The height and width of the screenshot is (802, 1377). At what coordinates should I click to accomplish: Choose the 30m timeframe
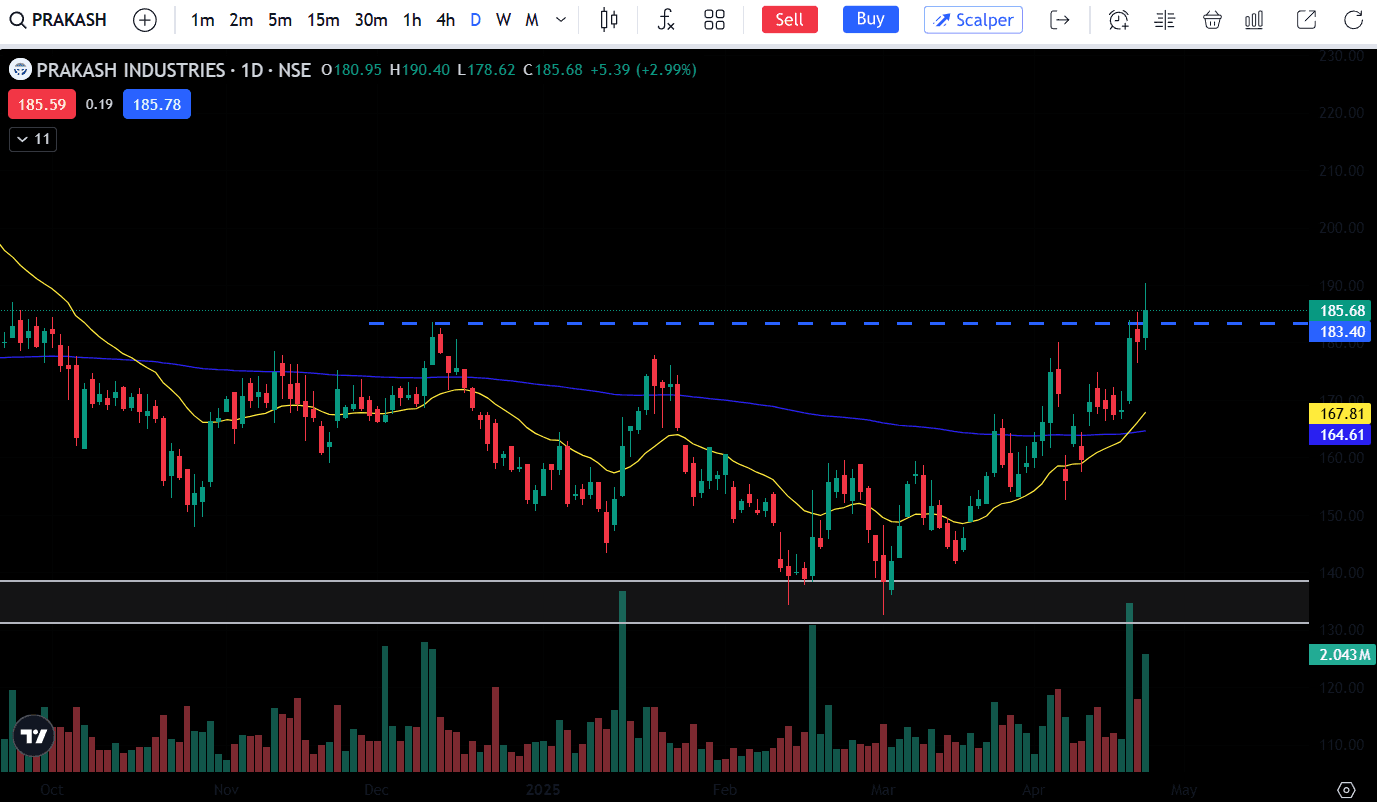(371, 20)
